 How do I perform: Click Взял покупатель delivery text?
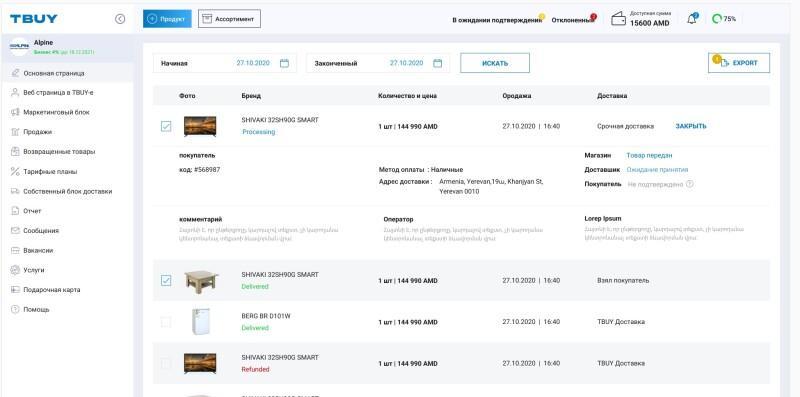pyautogui.click(x=623, y=281)
